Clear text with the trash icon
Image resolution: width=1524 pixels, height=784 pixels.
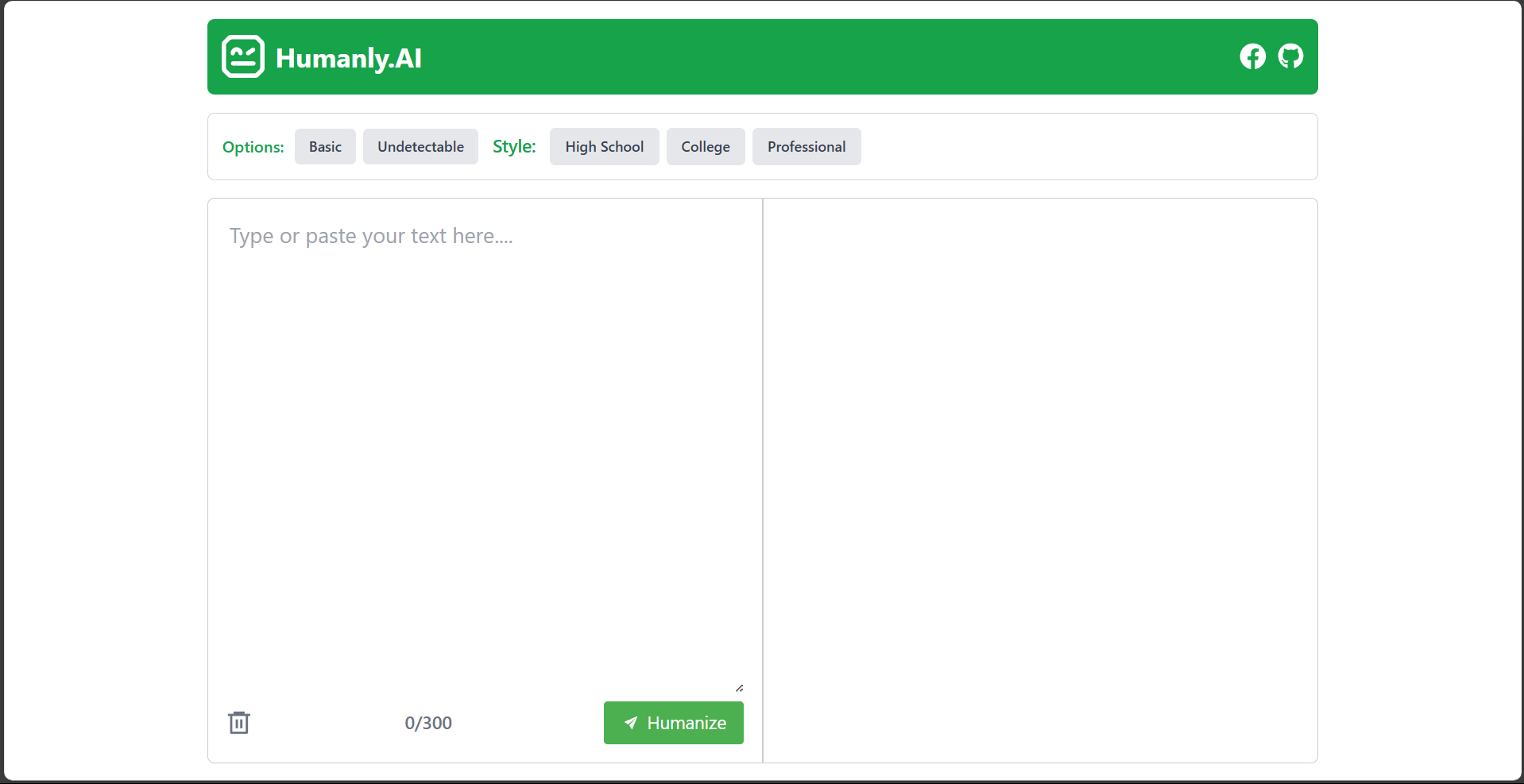(x=239, y=723)
